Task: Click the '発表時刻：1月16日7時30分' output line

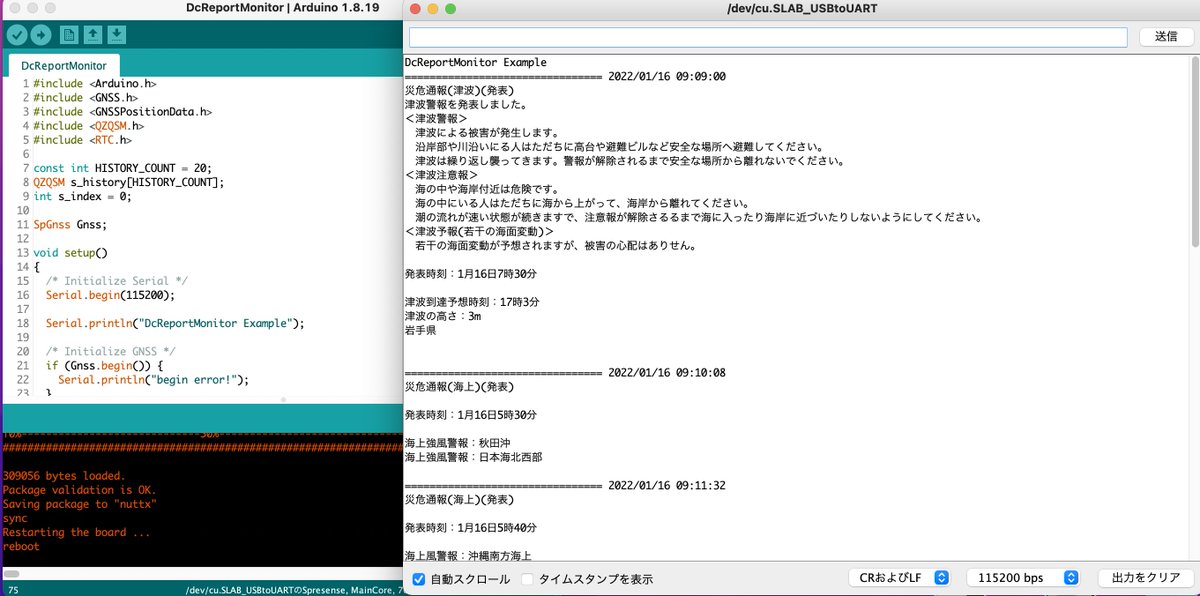Action: click(x=470, y=273)
